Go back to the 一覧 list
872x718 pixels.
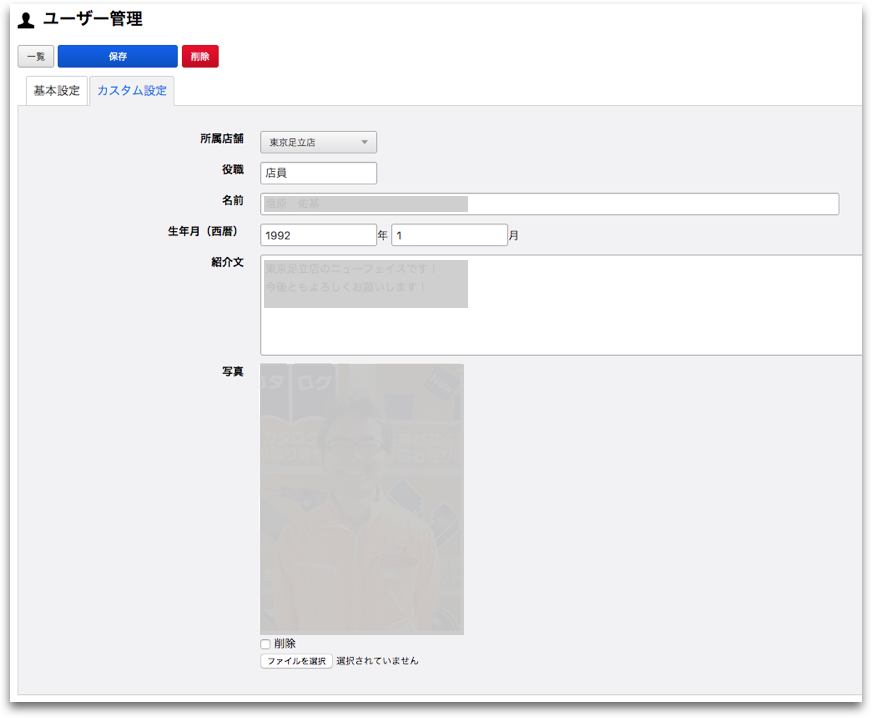click(36, 57)
